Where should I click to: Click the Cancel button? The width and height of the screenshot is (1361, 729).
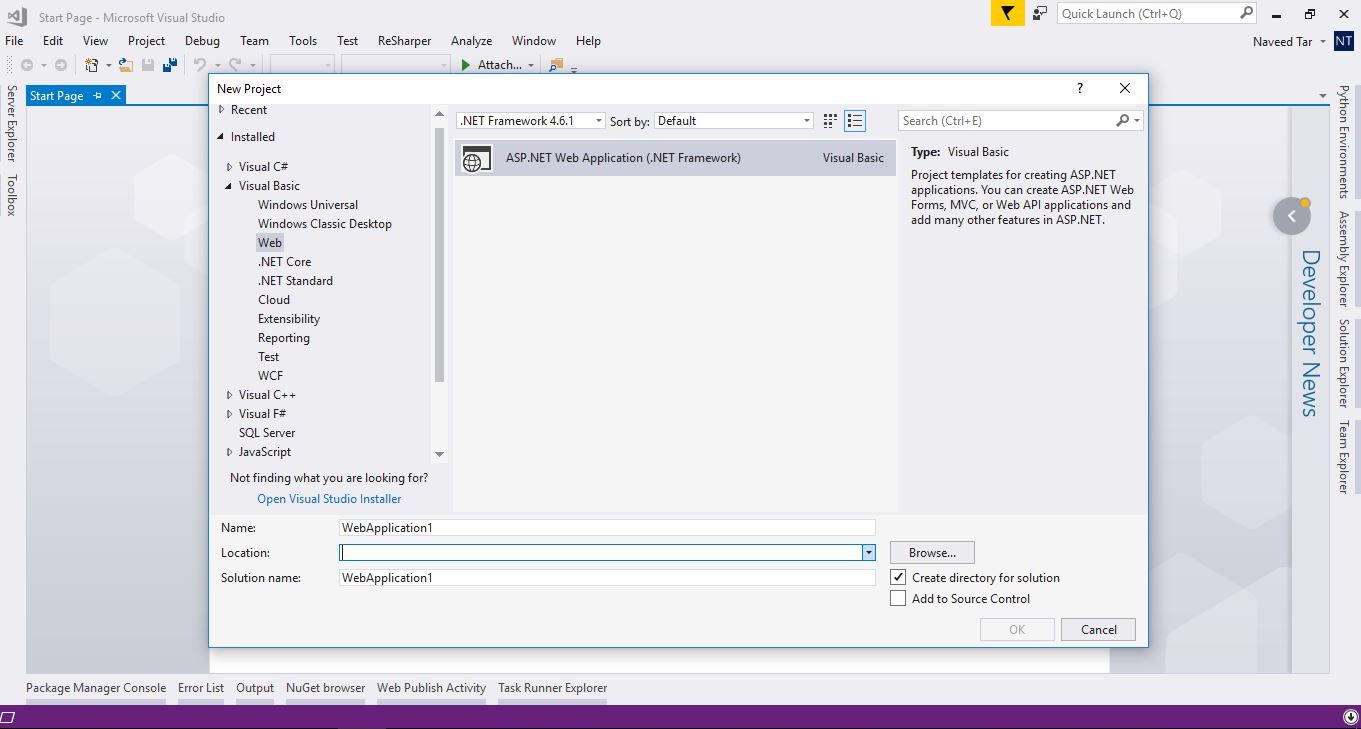pos(1098,629)
